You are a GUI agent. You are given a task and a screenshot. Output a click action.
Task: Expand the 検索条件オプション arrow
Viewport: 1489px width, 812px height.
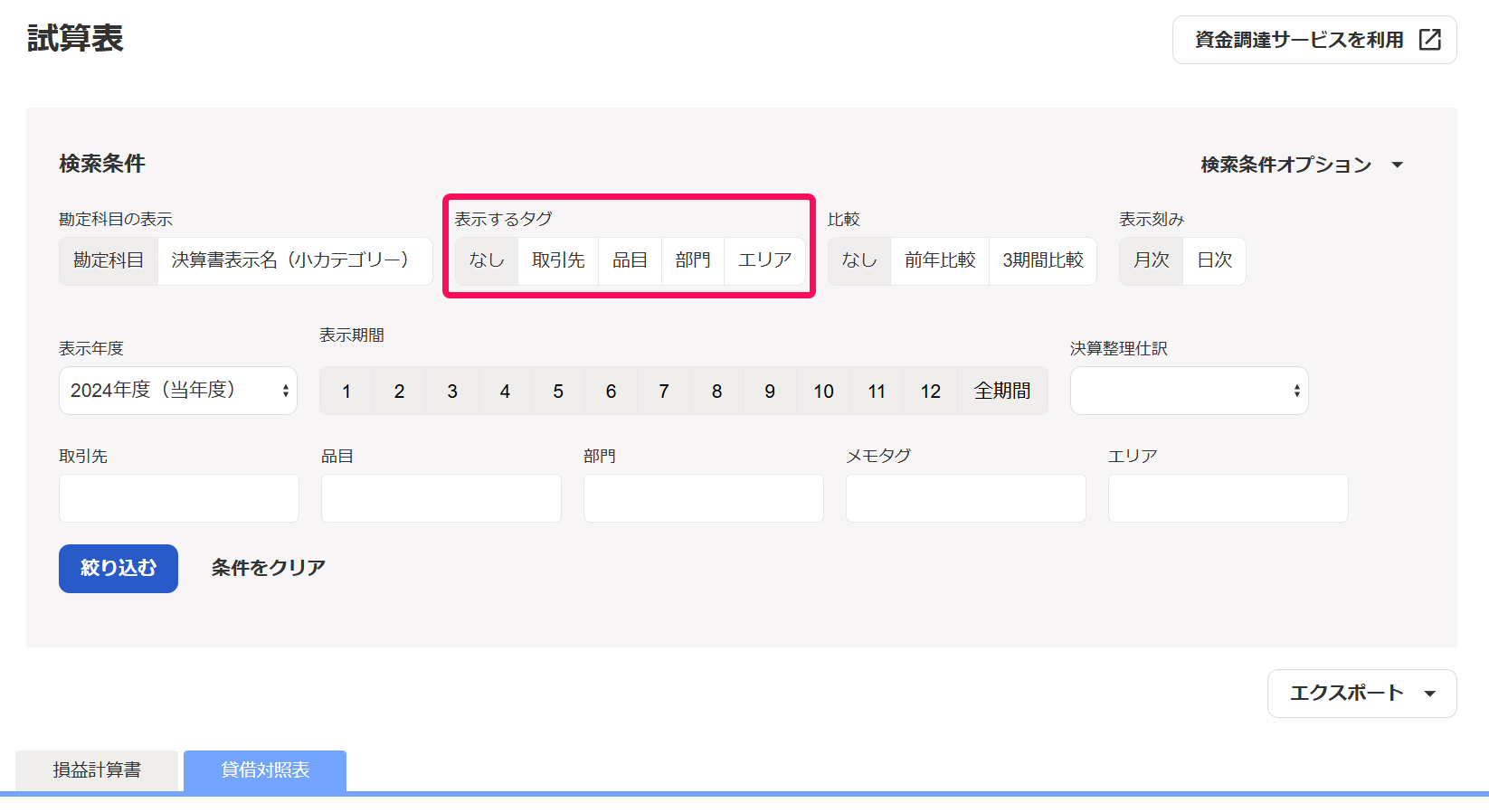(1398, 165)
